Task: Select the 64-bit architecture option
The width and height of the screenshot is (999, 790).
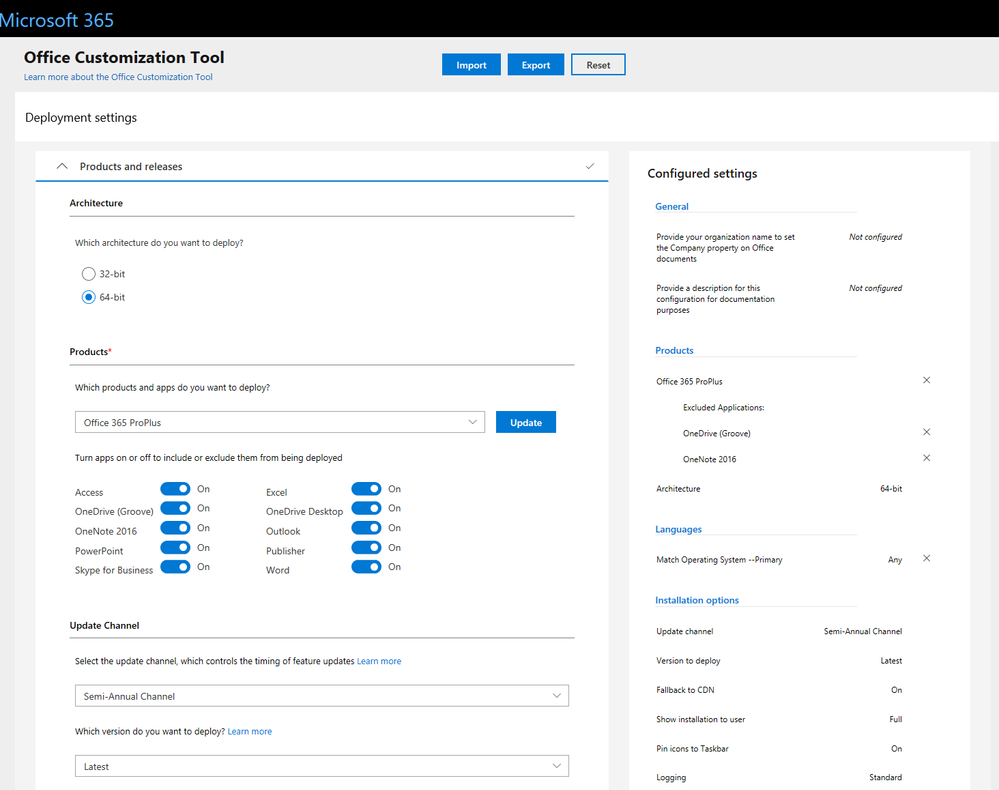Action: pyautogui.click(x=89, y=297)
